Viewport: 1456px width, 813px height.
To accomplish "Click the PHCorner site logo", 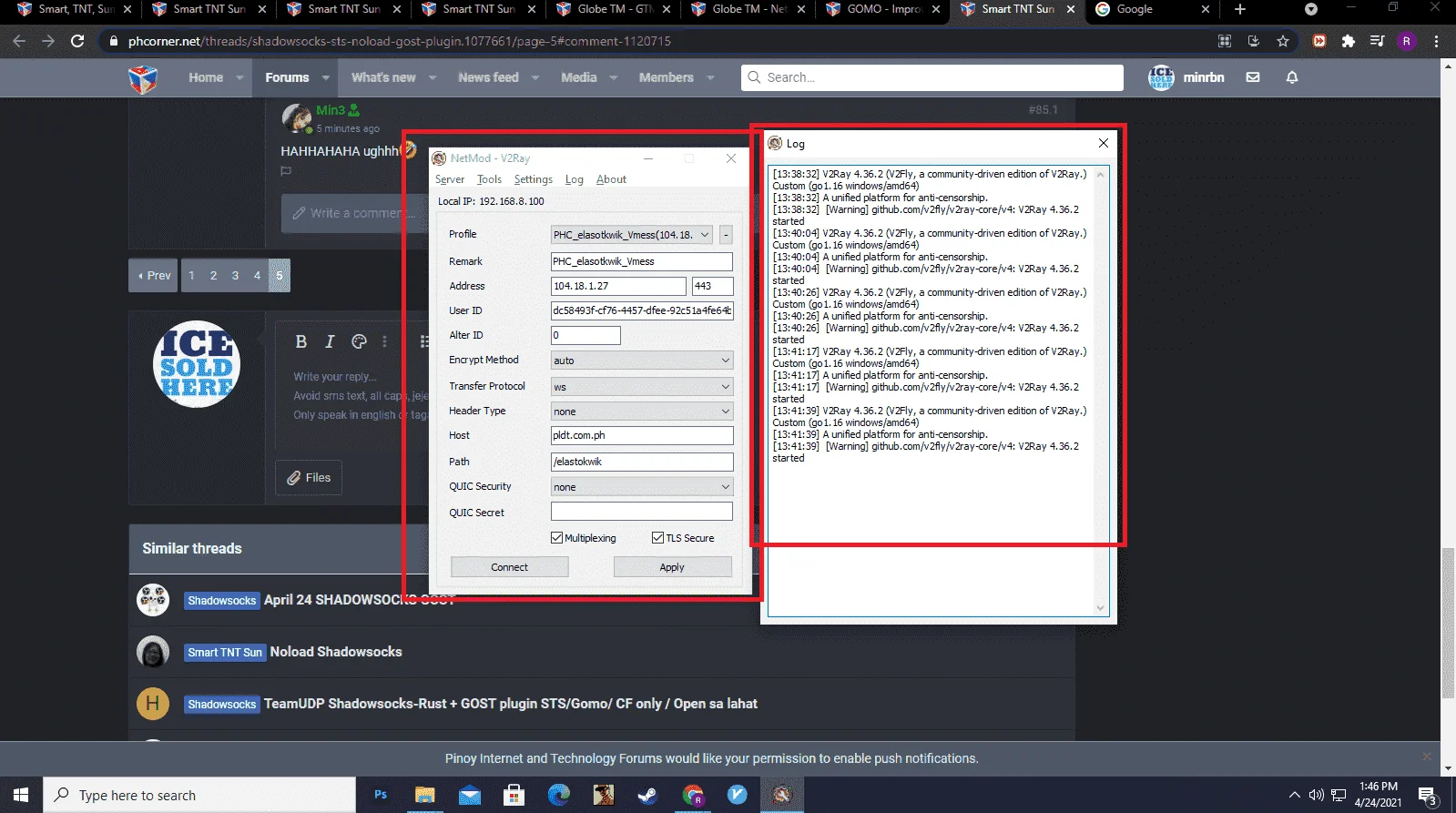I will coord(143,79).
